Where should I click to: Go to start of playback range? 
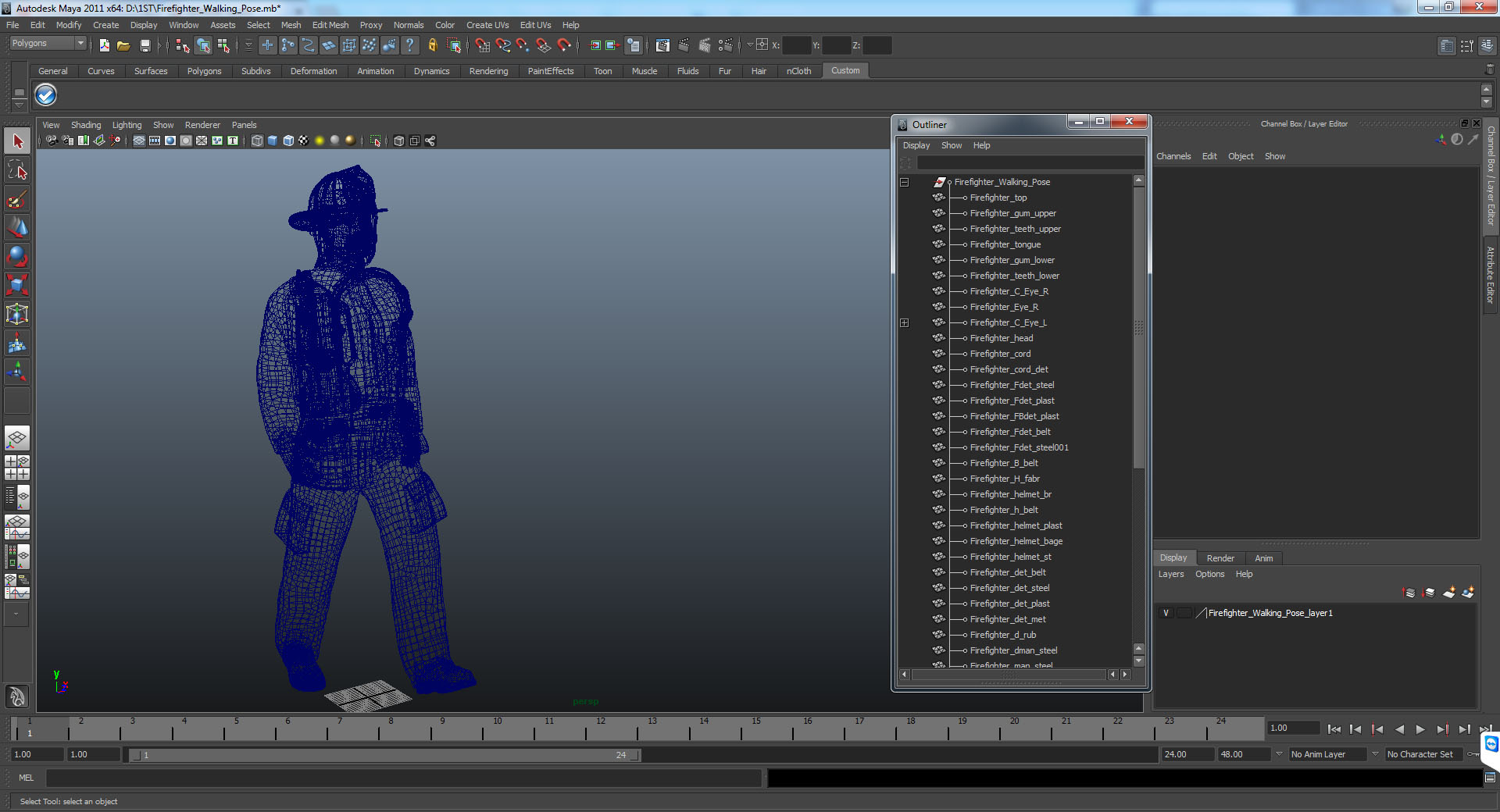pos(1334,729)
